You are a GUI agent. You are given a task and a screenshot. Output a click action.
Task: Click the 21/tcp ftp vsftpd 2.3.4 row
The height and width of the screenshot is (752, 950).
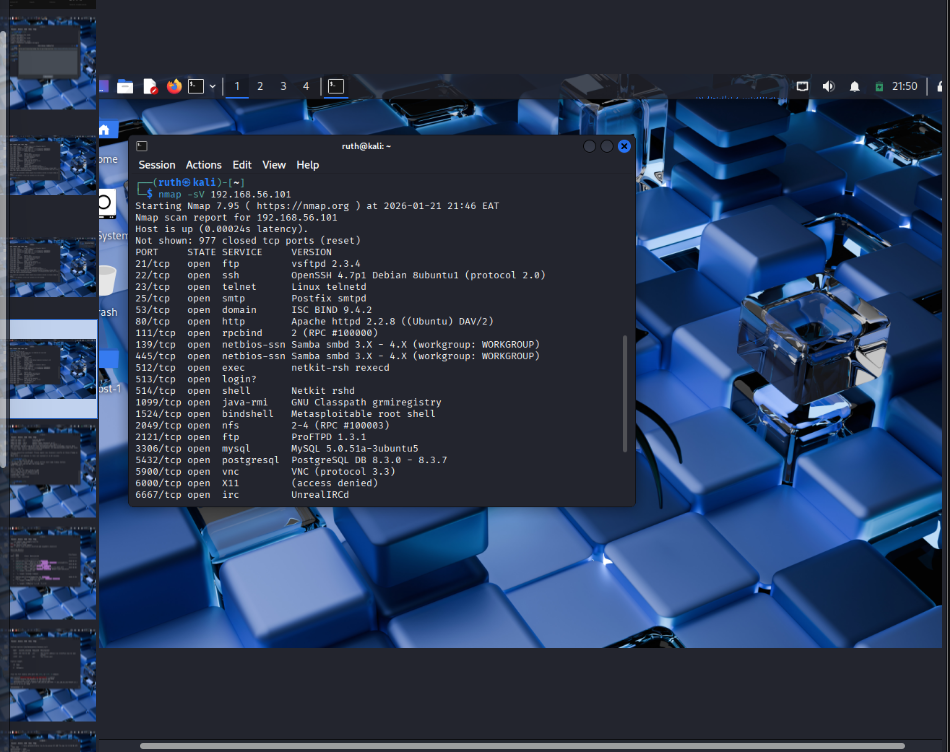click(248, 264)
